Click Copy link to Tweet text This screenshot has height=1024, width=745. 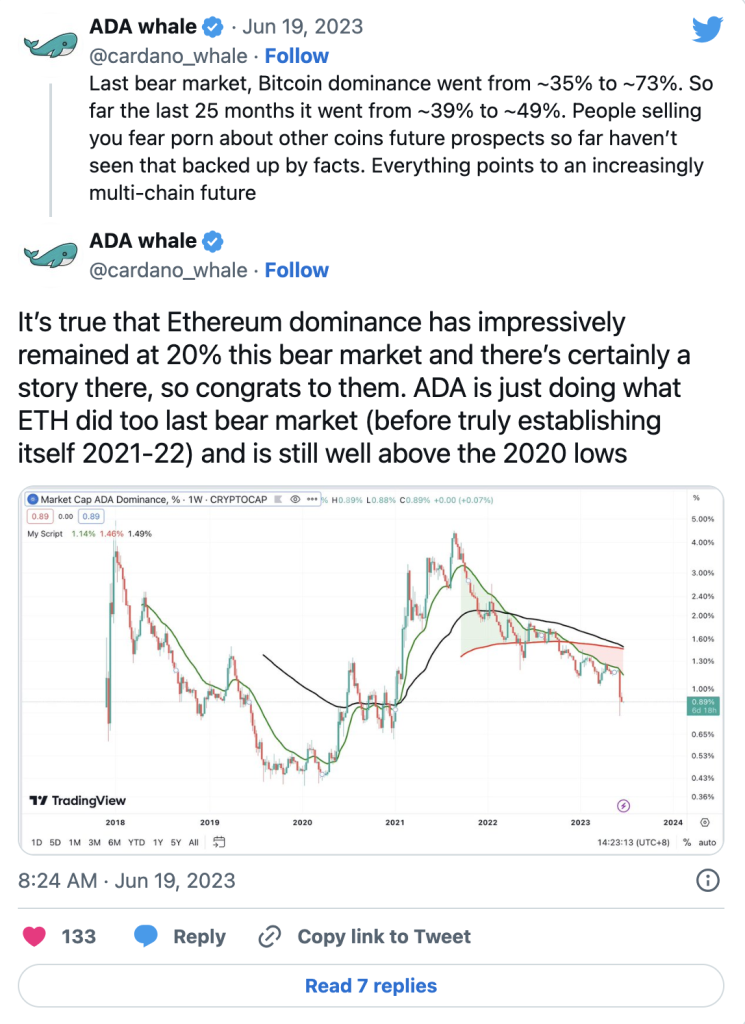384,937
